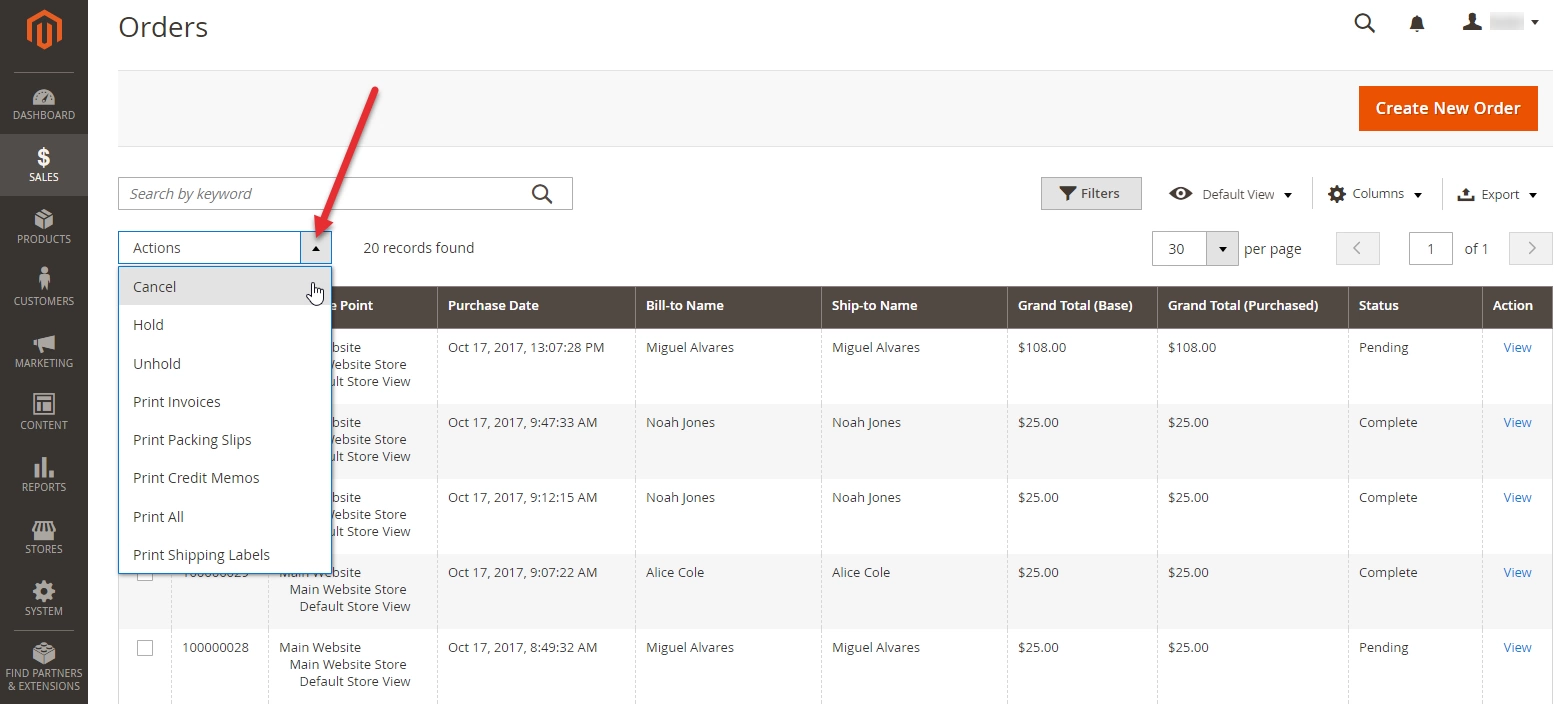Open the System sidebar menu
This screenshot has width=1554, height=704.
pyautogui.click(x=44, y=599)
